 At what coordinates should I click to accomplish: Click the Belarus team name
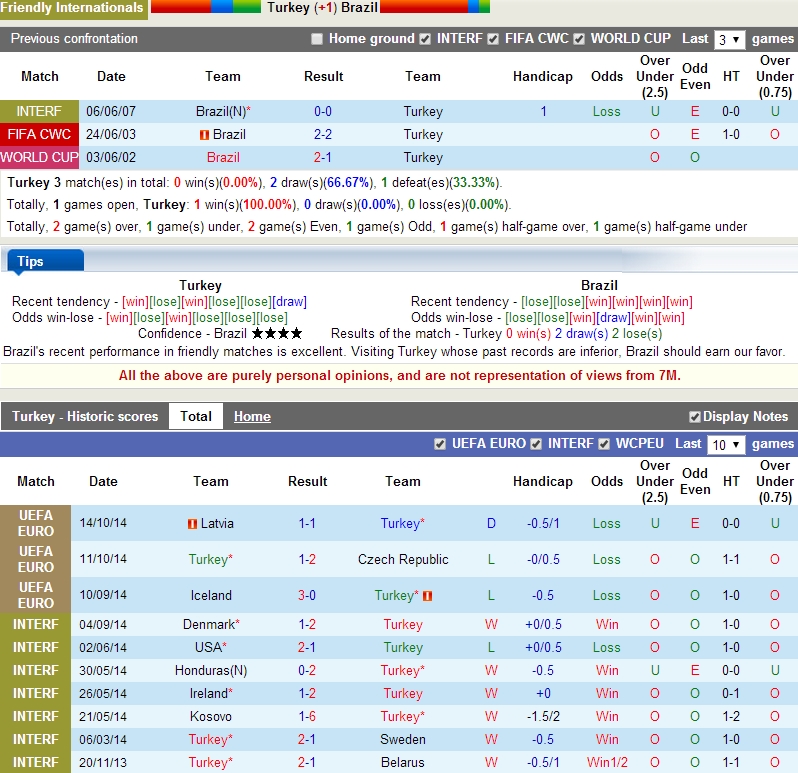click(x=403, y=762)
